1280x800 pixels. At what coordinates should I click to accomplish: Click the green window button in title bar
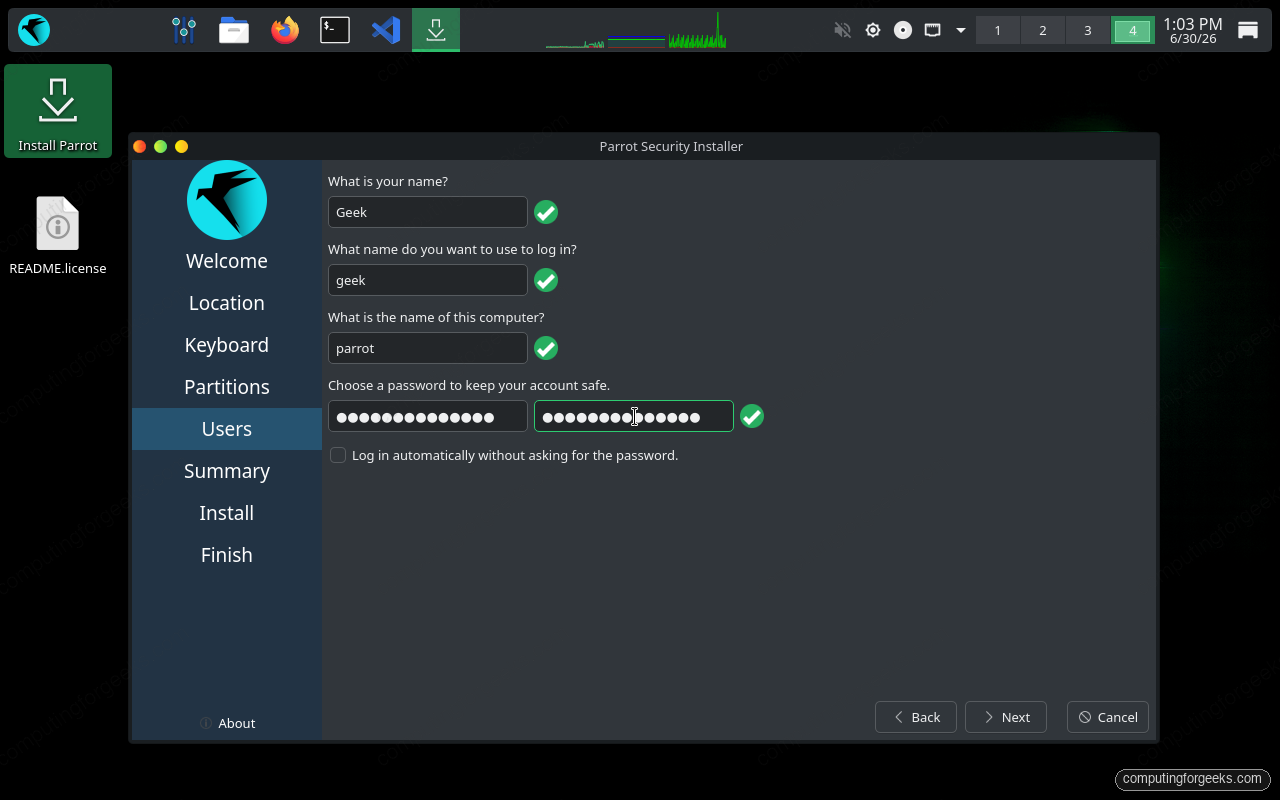coord(161,146)
